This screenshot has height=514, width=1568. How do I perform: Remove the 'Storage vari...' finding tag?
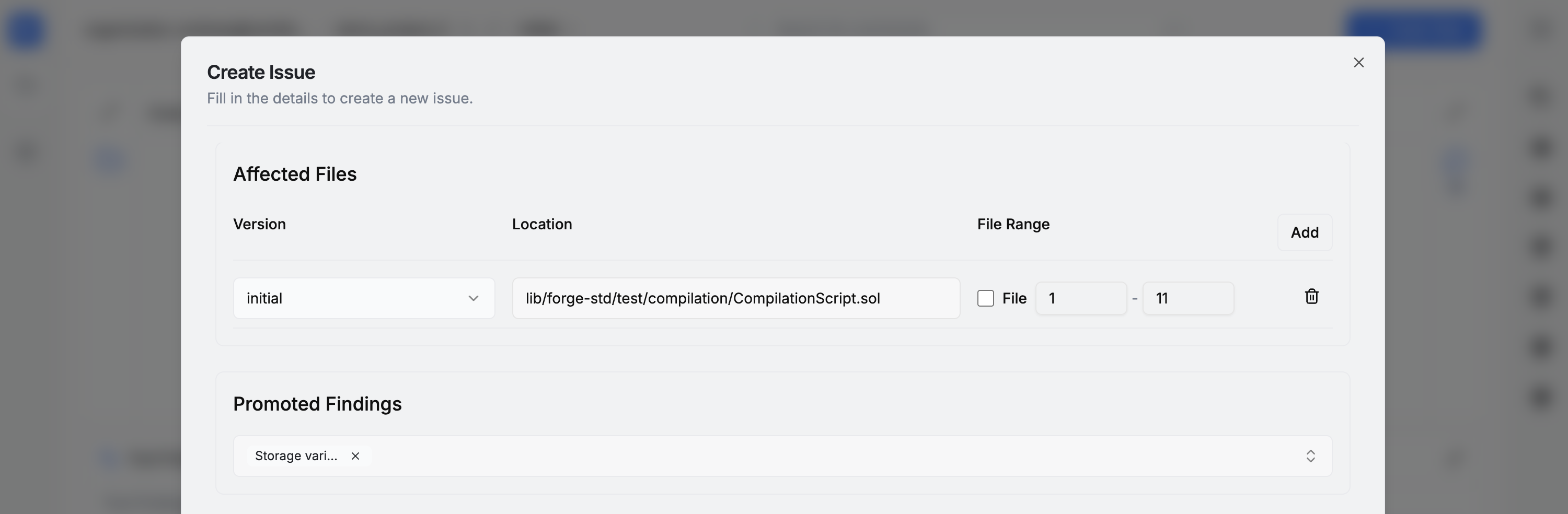coord(355,456)
